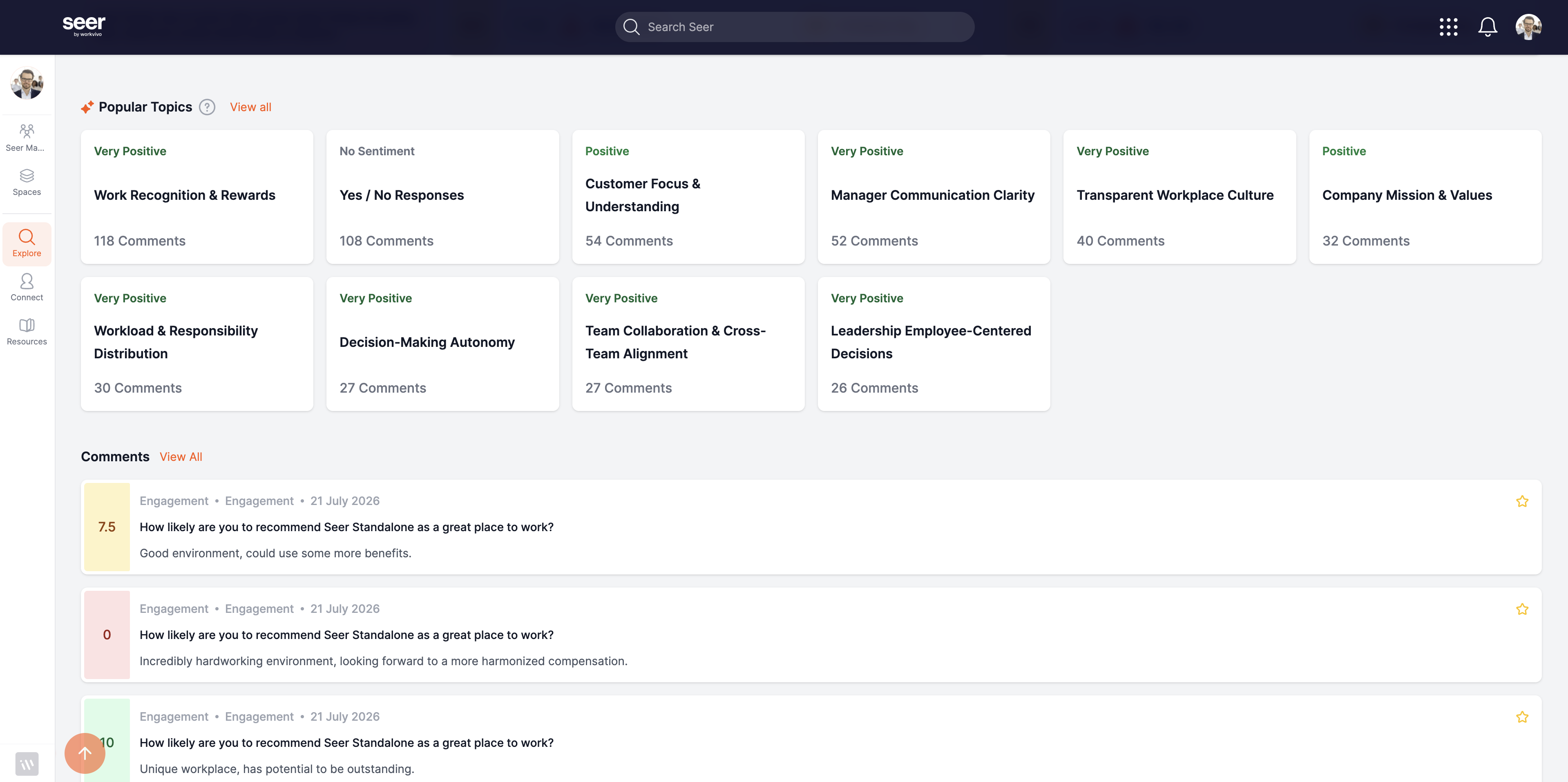
Task: Open the profile avatar in the top bar
Action: pos(1528,27)
